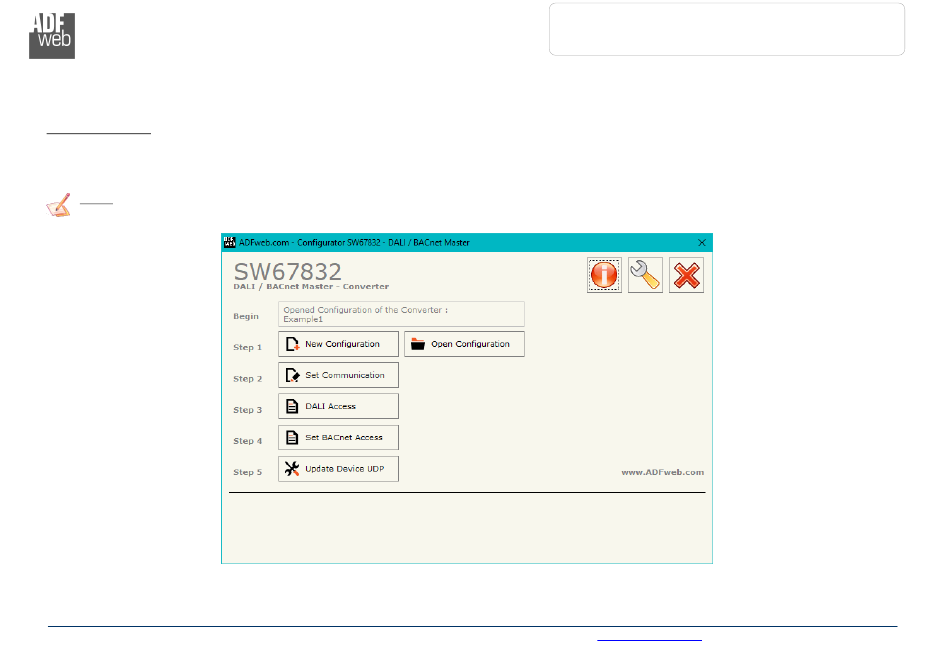The width and height of the screenshot is (950, 659).
Task: Click the Configurator window title bar icon
Action: (x=230, y=243)
